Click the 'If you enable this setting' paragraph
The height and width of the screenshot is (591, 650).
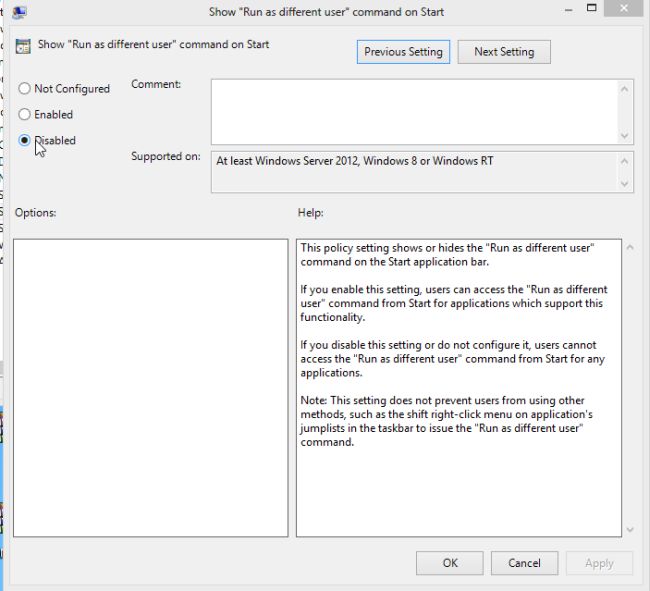[454, 303]
